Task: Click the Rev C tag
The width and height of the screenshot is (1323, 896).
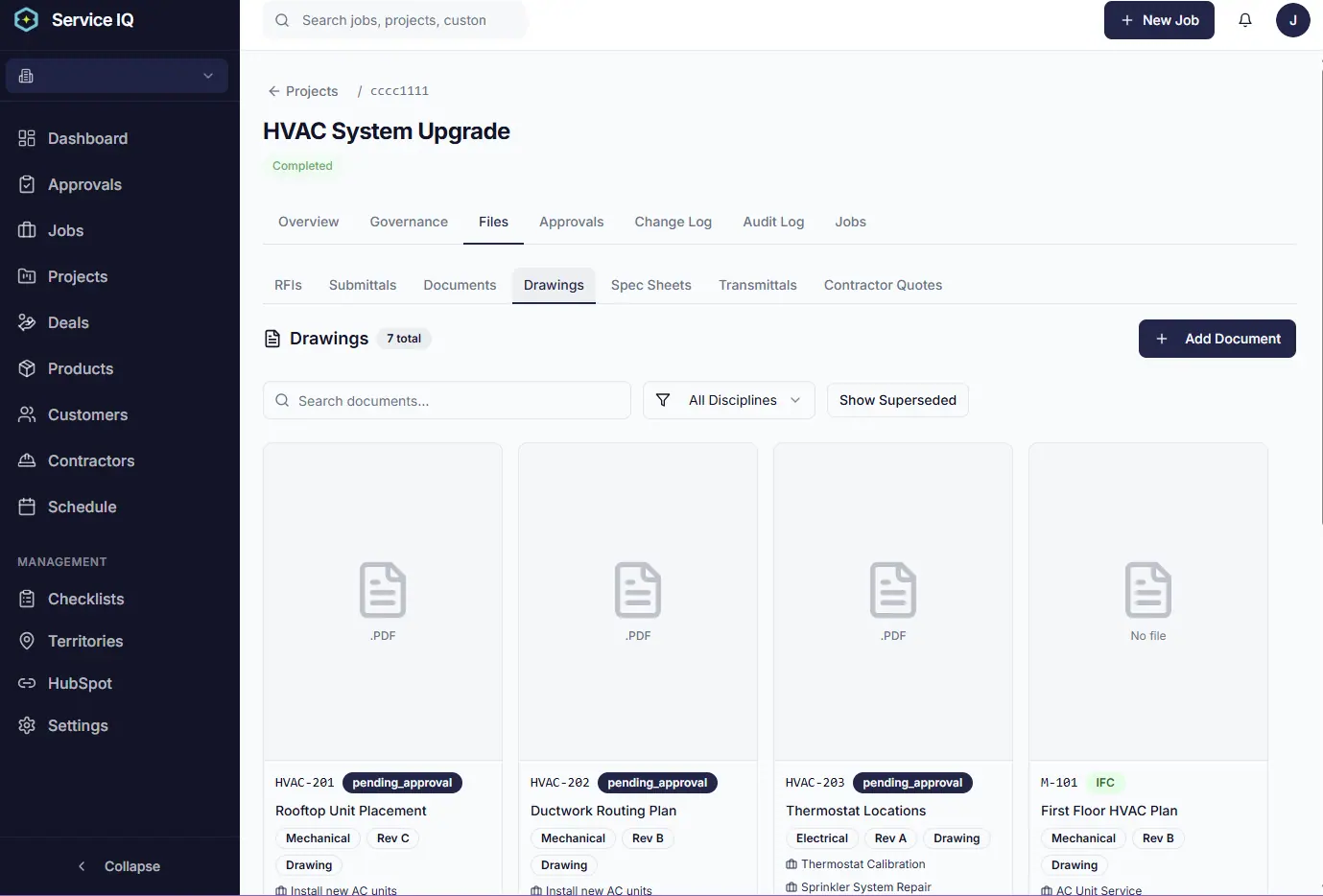Action: tap(392, 838)
